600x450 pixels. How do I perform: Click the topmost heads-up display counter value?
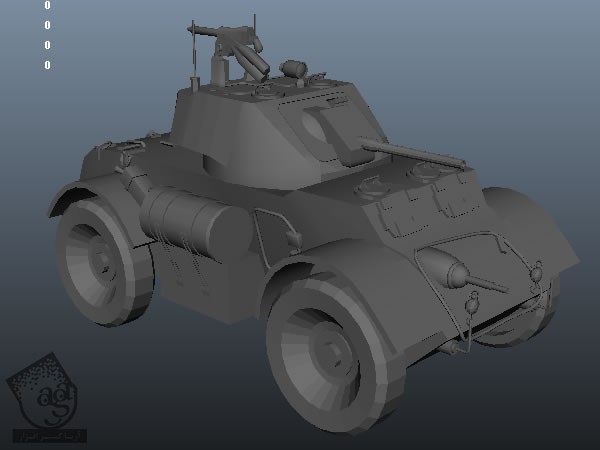click(47, 5)
